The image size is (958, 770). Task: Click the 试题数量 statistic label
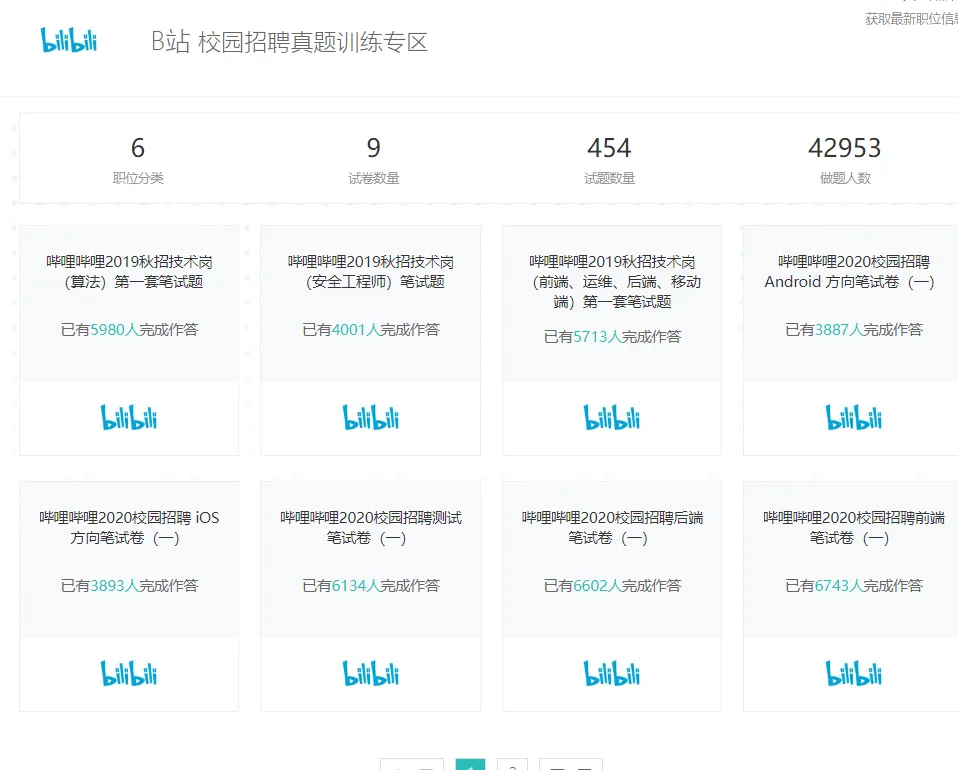[609, 178]
